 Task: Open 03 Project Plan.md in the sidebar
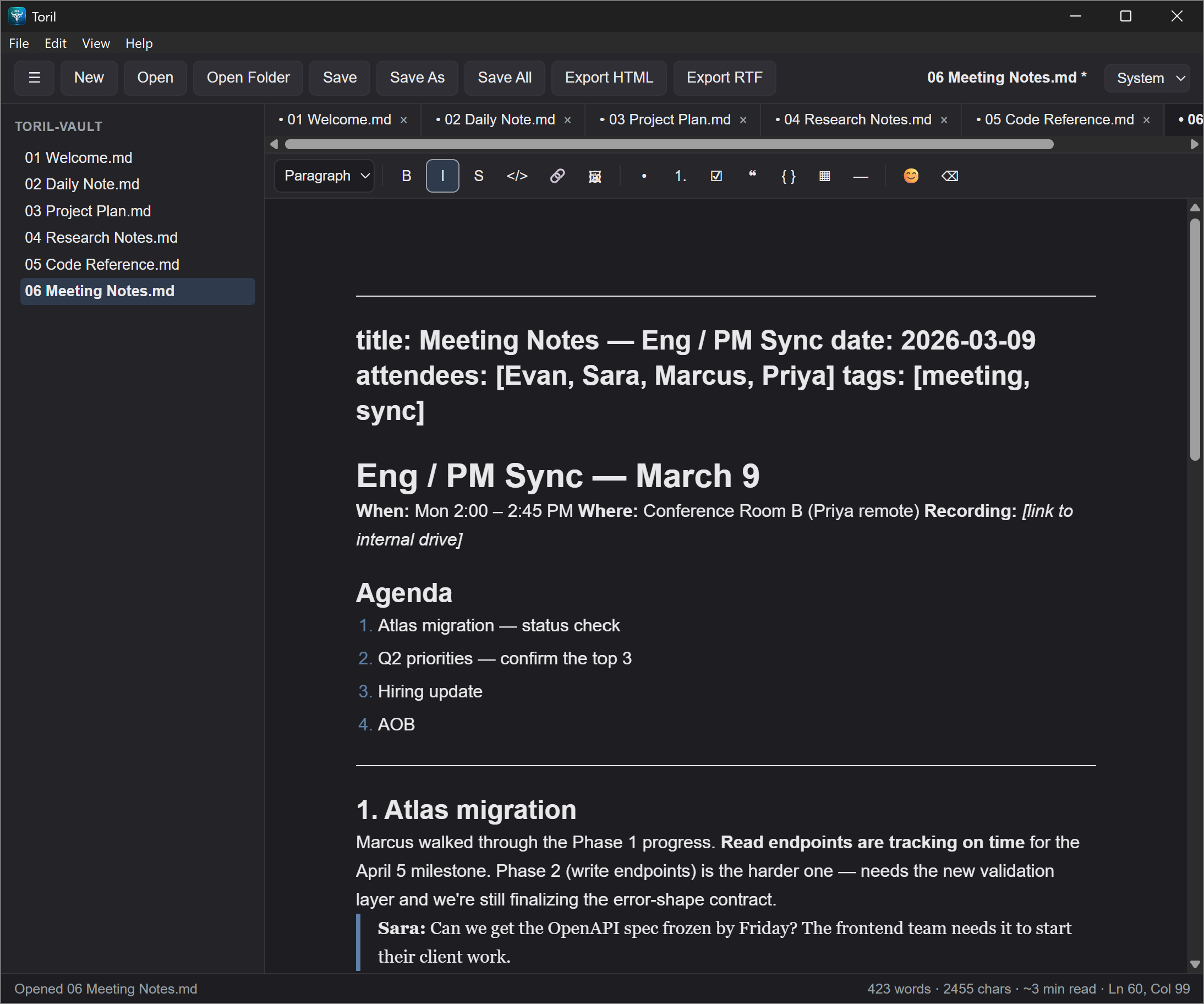coord(138,211)
